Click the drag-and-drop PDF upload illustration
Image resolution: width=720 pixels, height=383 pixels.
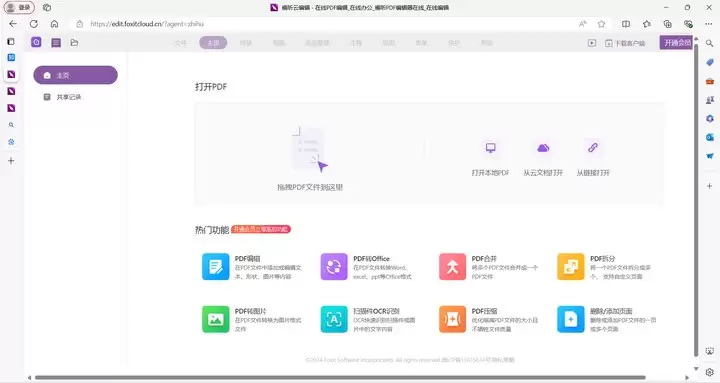tap(310, 149)
